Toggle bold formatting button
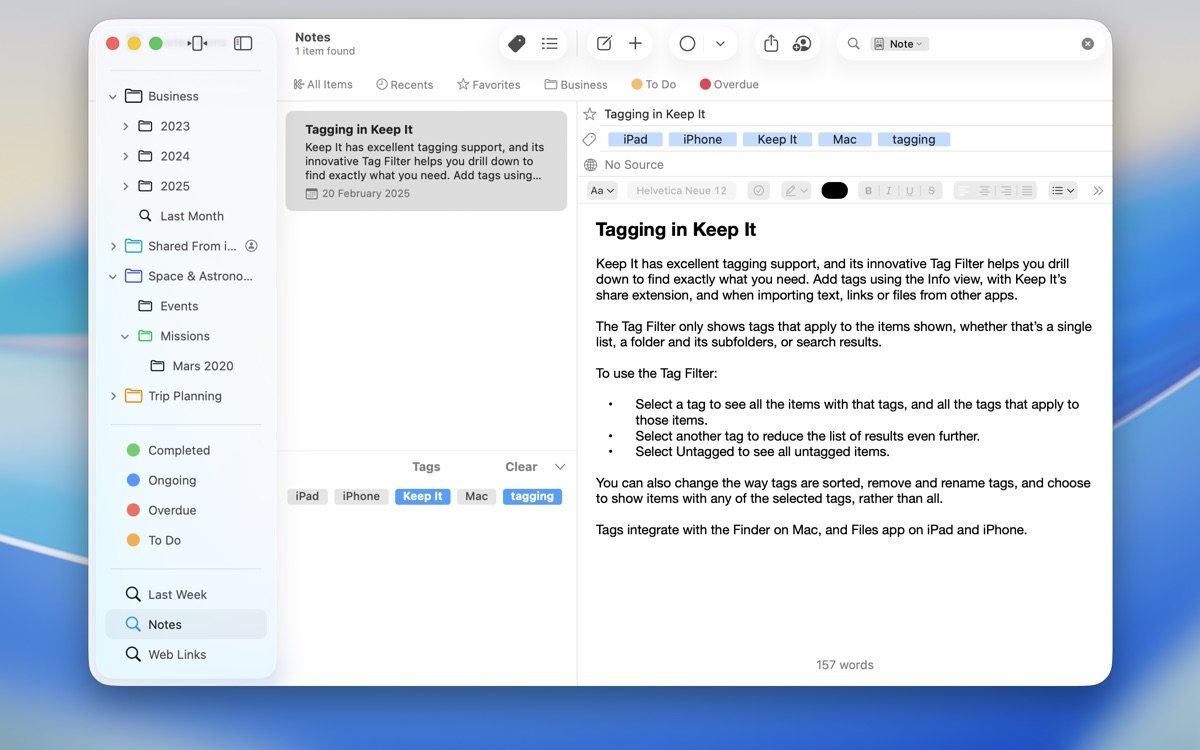1200x750 pixels. [x=868, y=191]
